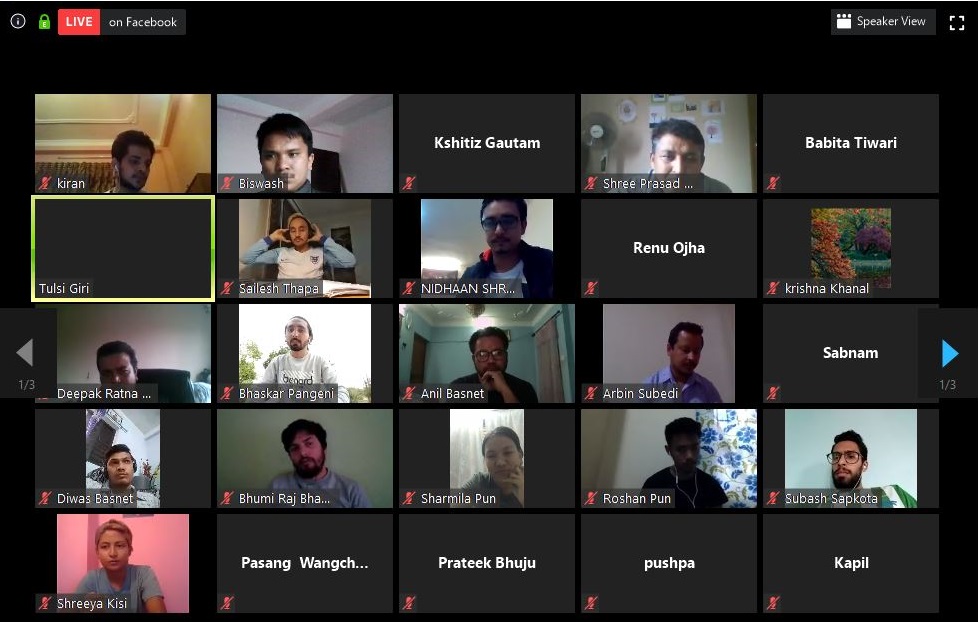Image resolution: width=978 pixels, height=622 pixels.
Task: Open the meeting information icon
Action: tap(18, 21)
